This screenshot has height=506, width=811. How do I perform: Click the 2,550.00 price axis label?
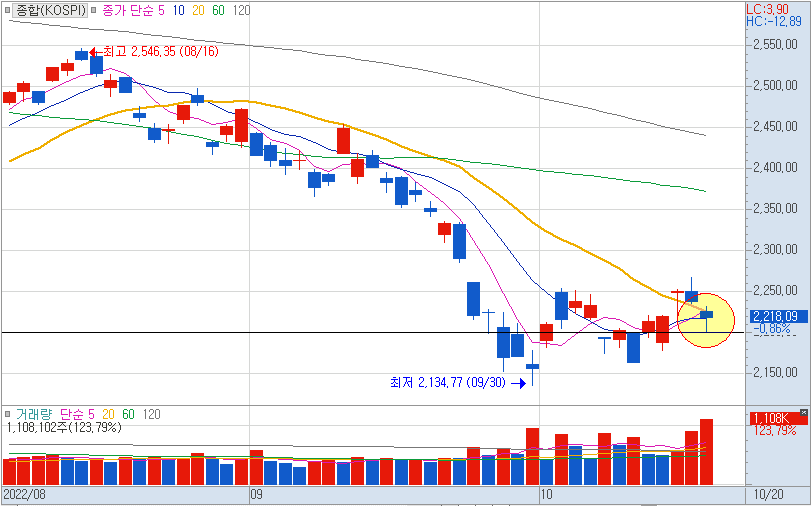[776, 46]
